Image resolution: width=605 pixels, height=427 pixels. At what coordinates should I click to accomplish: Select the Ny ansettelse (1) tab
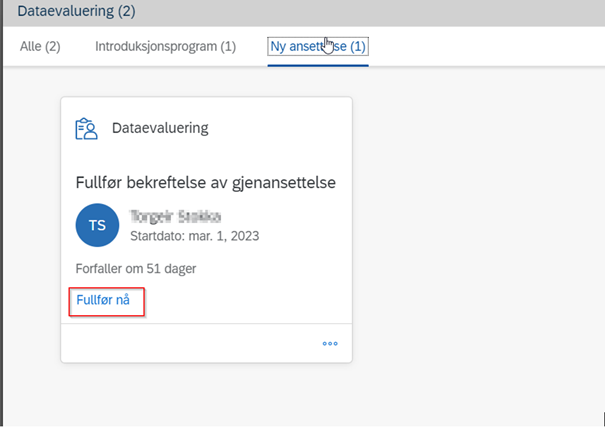(318, 47)
